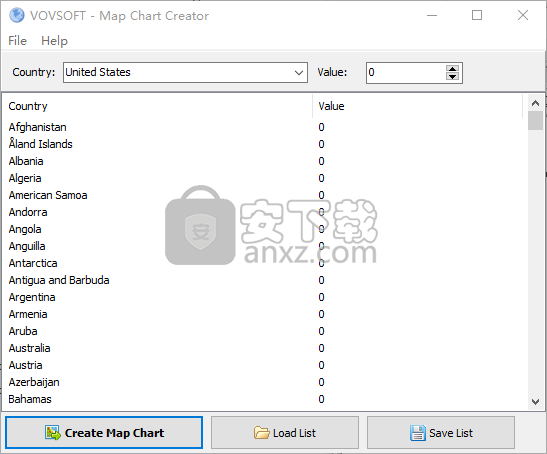Click the Save List floppy disk icon
The height and width of the screenshot is (454, 547).
pyautogui.click(x=418, y=433)
